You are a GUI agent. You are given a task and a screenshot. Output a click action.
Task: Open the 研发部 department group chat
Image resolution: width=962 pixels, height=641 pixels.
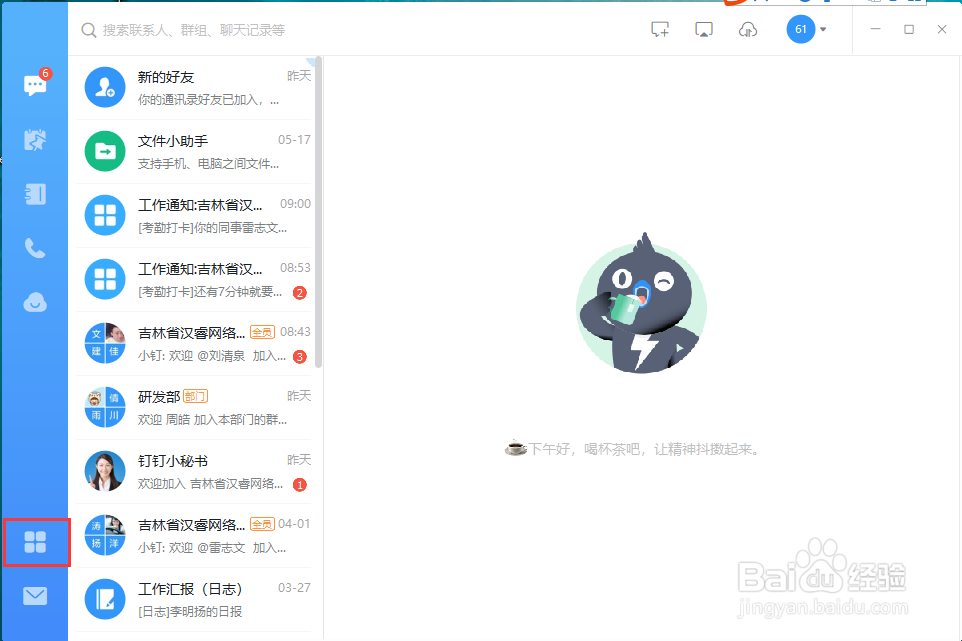(x=194, y=407)
